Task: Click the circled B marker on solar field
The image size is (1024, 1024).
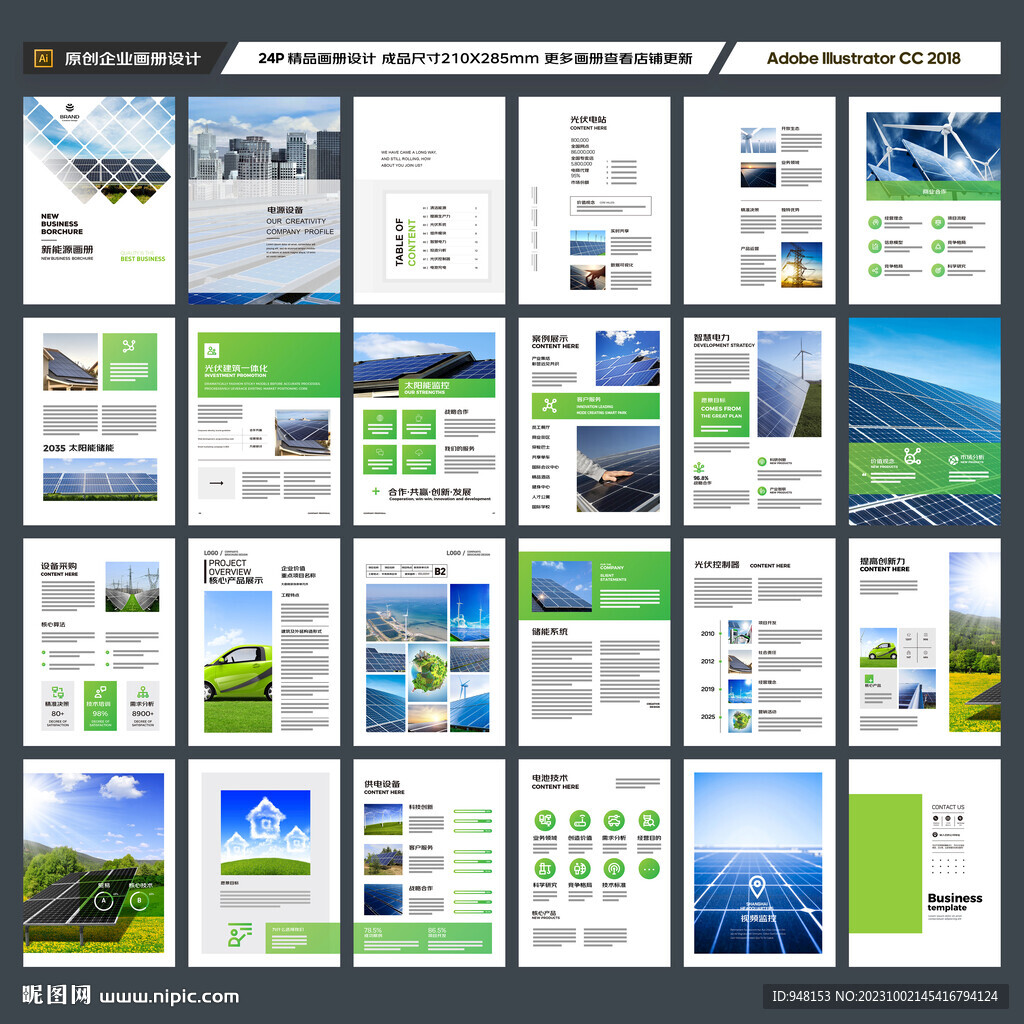Action: click(139, 902)
